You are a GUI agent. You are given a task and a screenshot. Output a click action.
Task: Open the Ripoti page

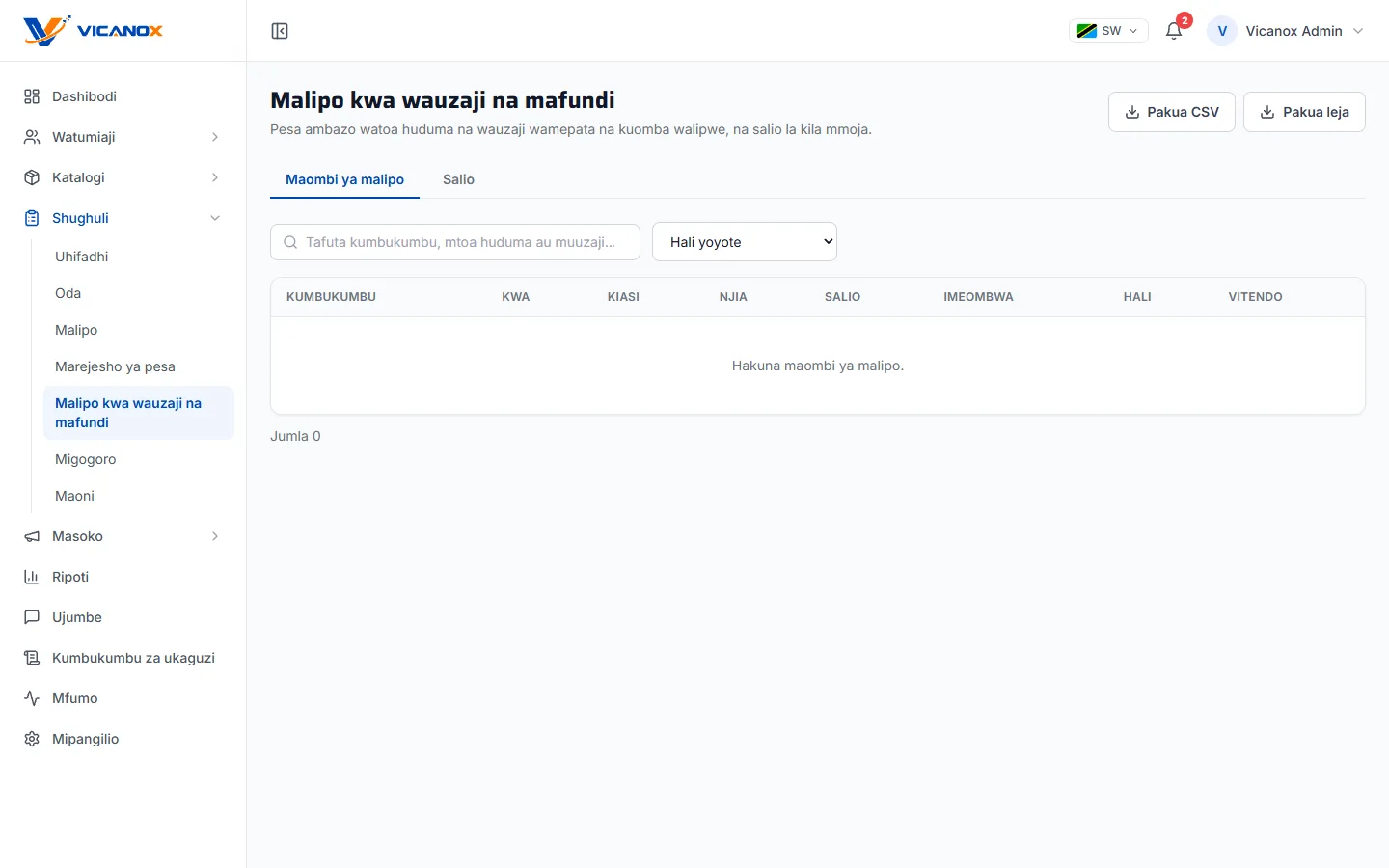[x=123, y=577]
